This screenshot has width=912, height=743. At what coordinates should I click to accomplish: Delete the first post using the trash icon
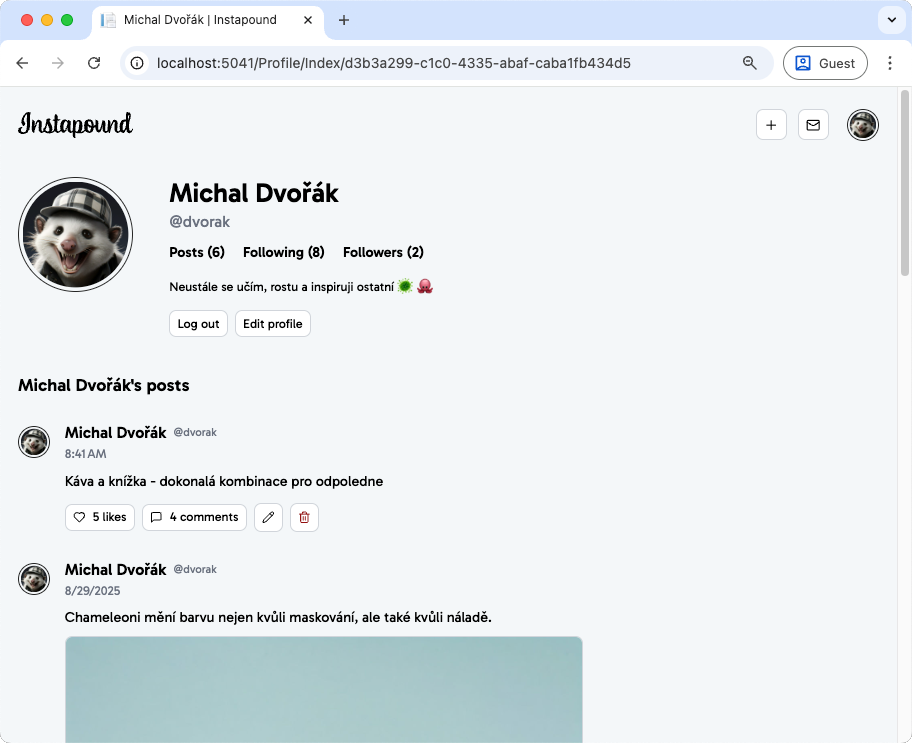point(304,517)
